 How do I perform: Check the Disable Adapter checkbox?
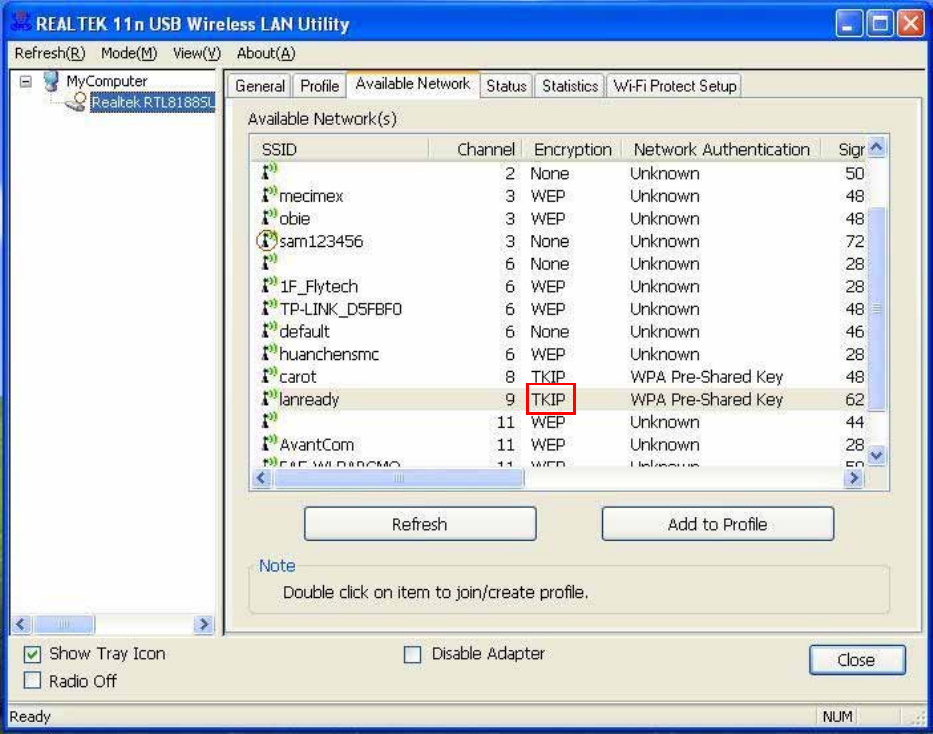pos(412,654)
